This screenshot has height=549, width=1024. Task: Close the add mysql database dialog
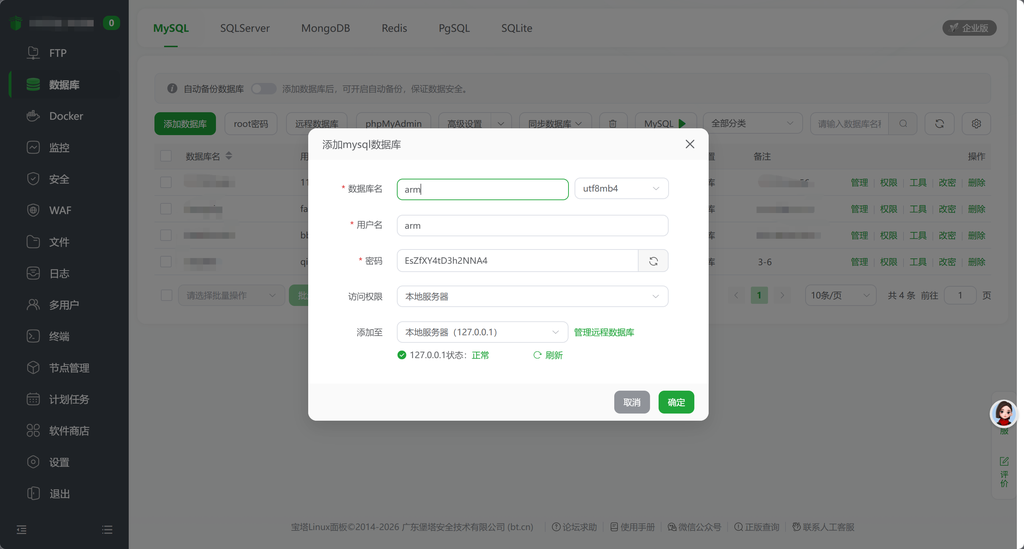click(x=690, y=144)
